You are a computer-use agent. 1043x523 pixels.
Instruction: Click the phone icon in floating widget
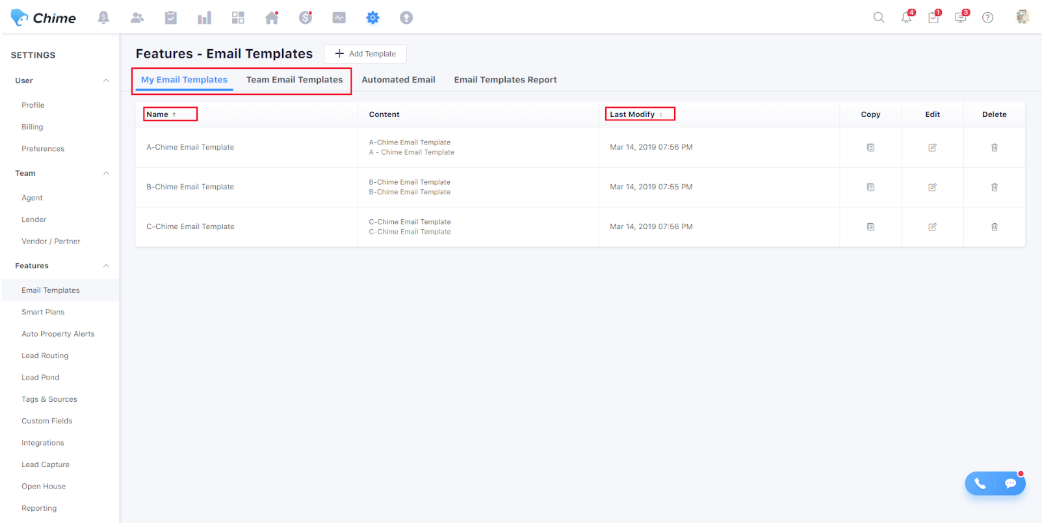[x=980, y=484]
